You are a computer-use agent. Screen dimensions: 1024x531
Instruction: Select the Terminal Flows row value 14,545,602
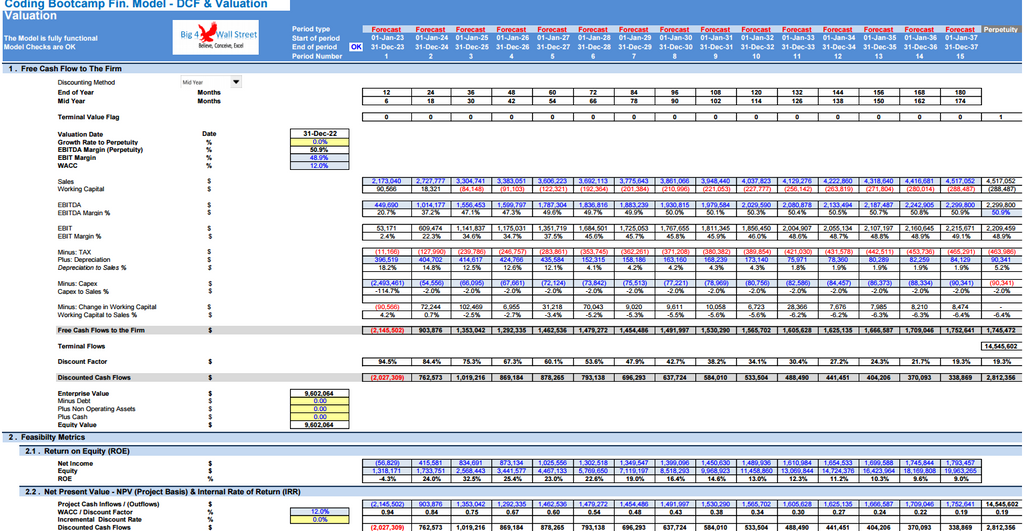[1000, 346]
